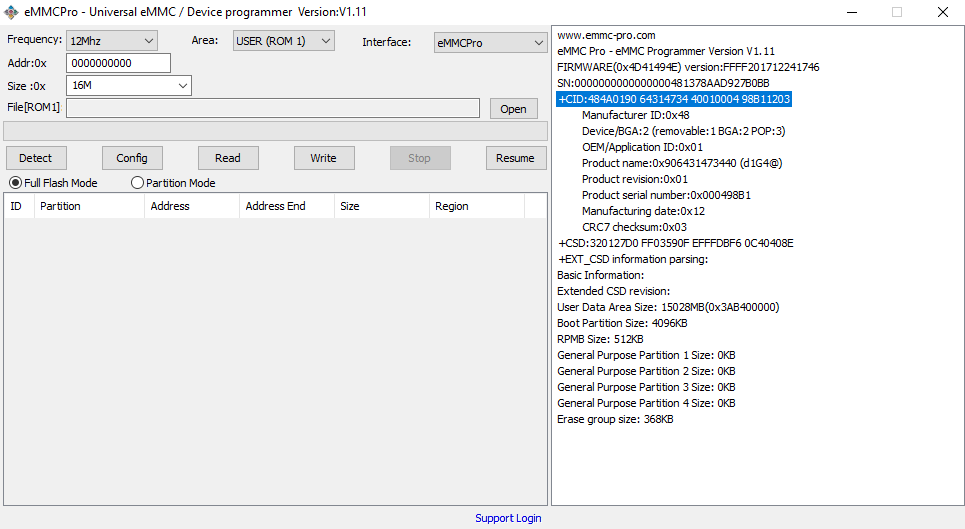965x529 pixels.
Task: Click the File[ROM1] path field
Action: pos(273,108)
